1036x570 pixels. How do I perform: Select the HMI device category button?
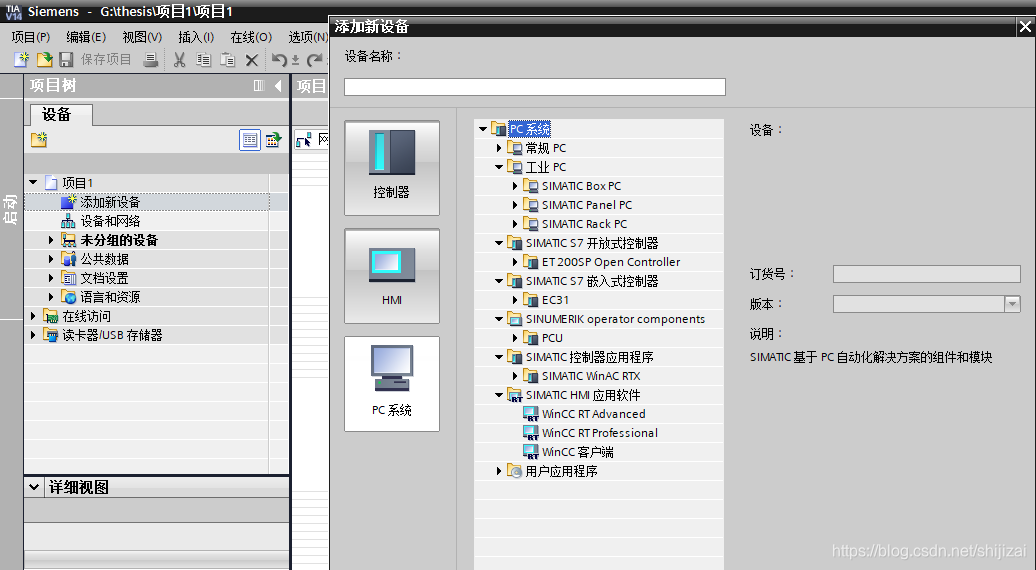click(392, 276)
